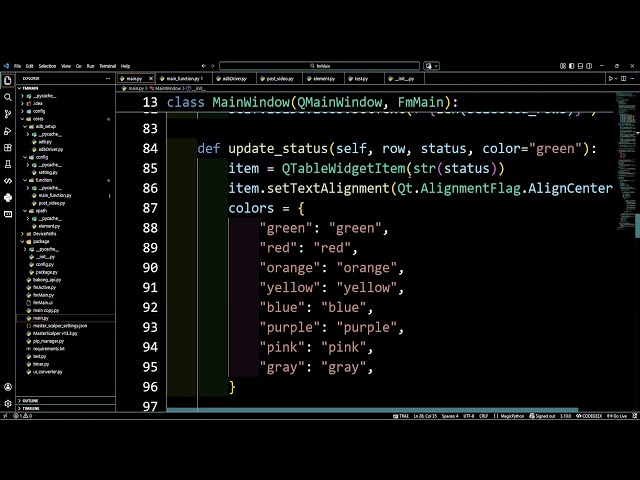The image size is (640, 480).
Task: Toggle the Primary Side Bar
Action: [x=571, y=66]
